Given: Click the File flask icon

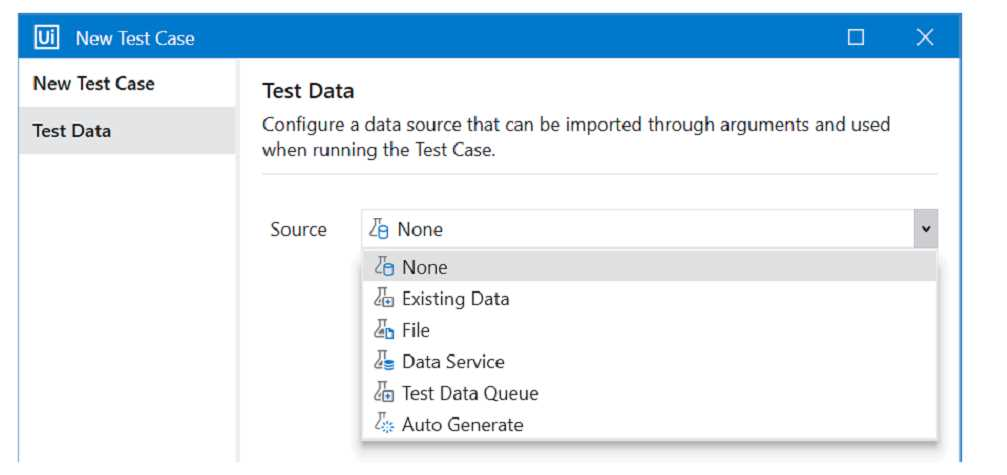Looking at the screenshot, I should (x=384, y=330).
